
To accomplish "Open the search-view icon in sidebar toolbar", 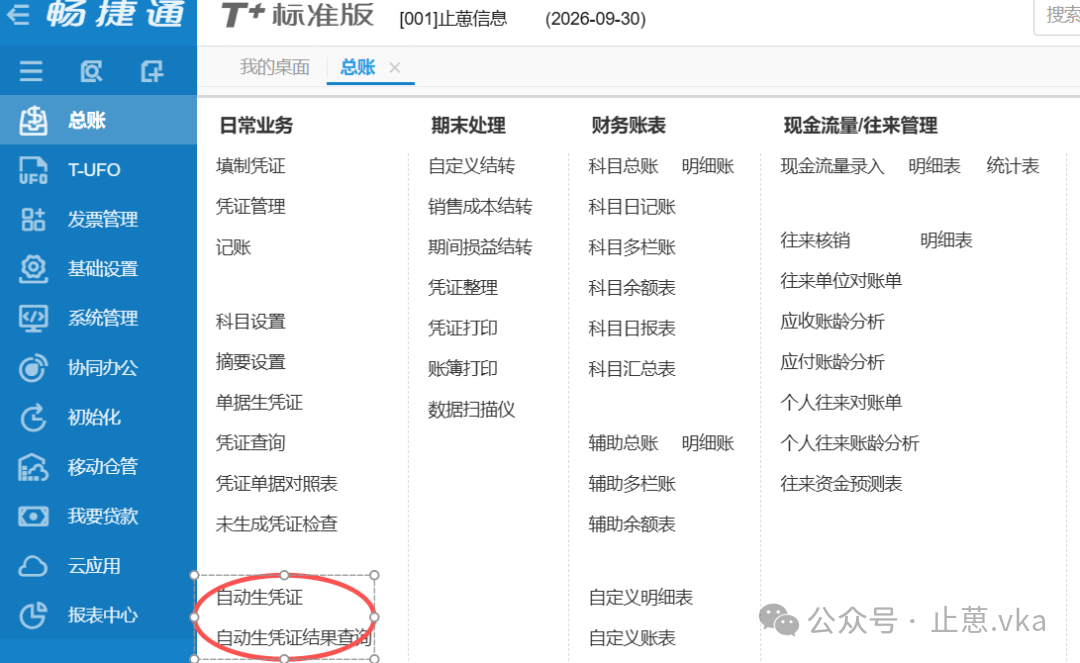I will 91,70.
